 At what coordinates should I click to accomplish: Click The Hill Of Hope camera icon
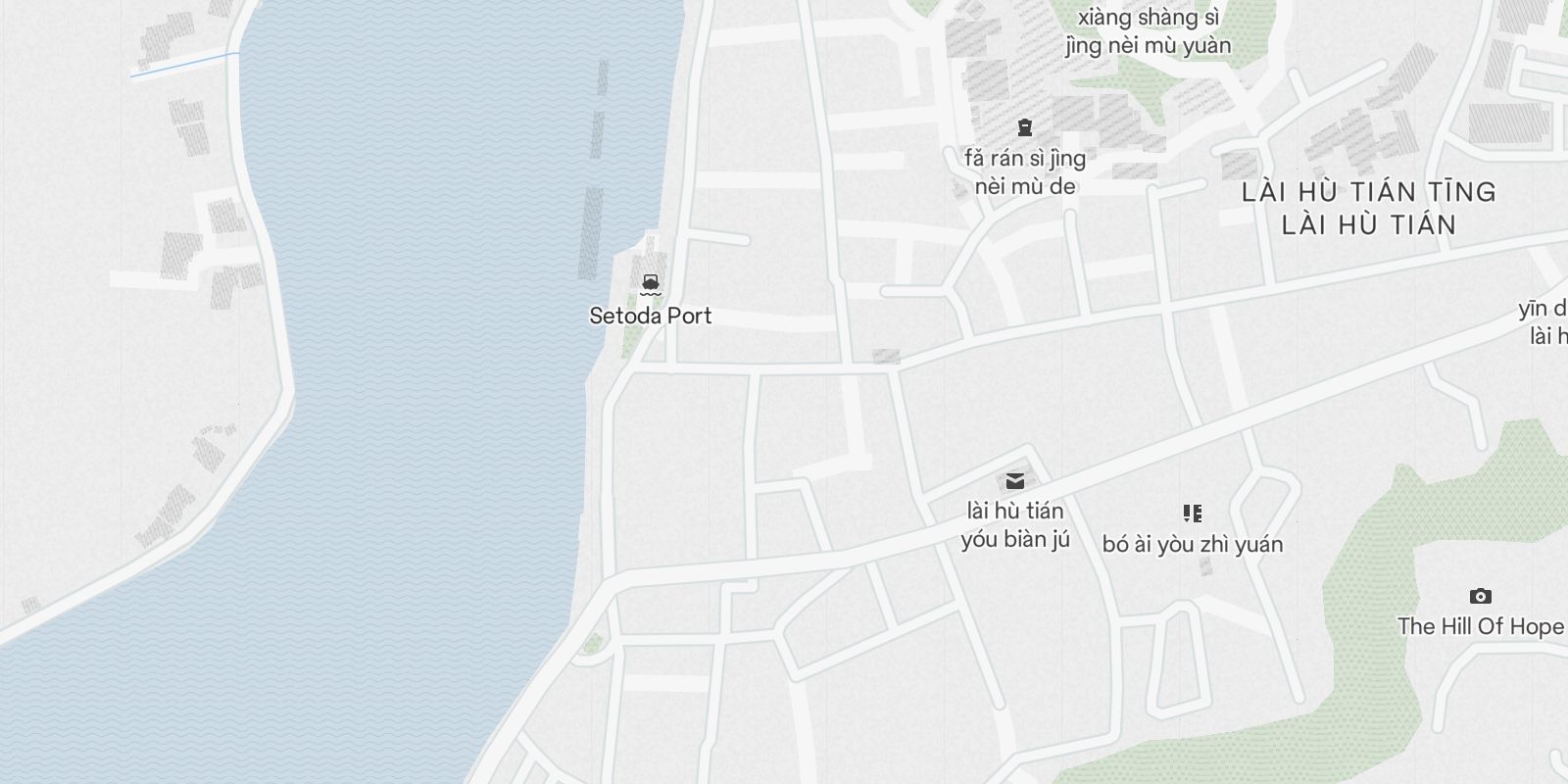click(1480, 596)
